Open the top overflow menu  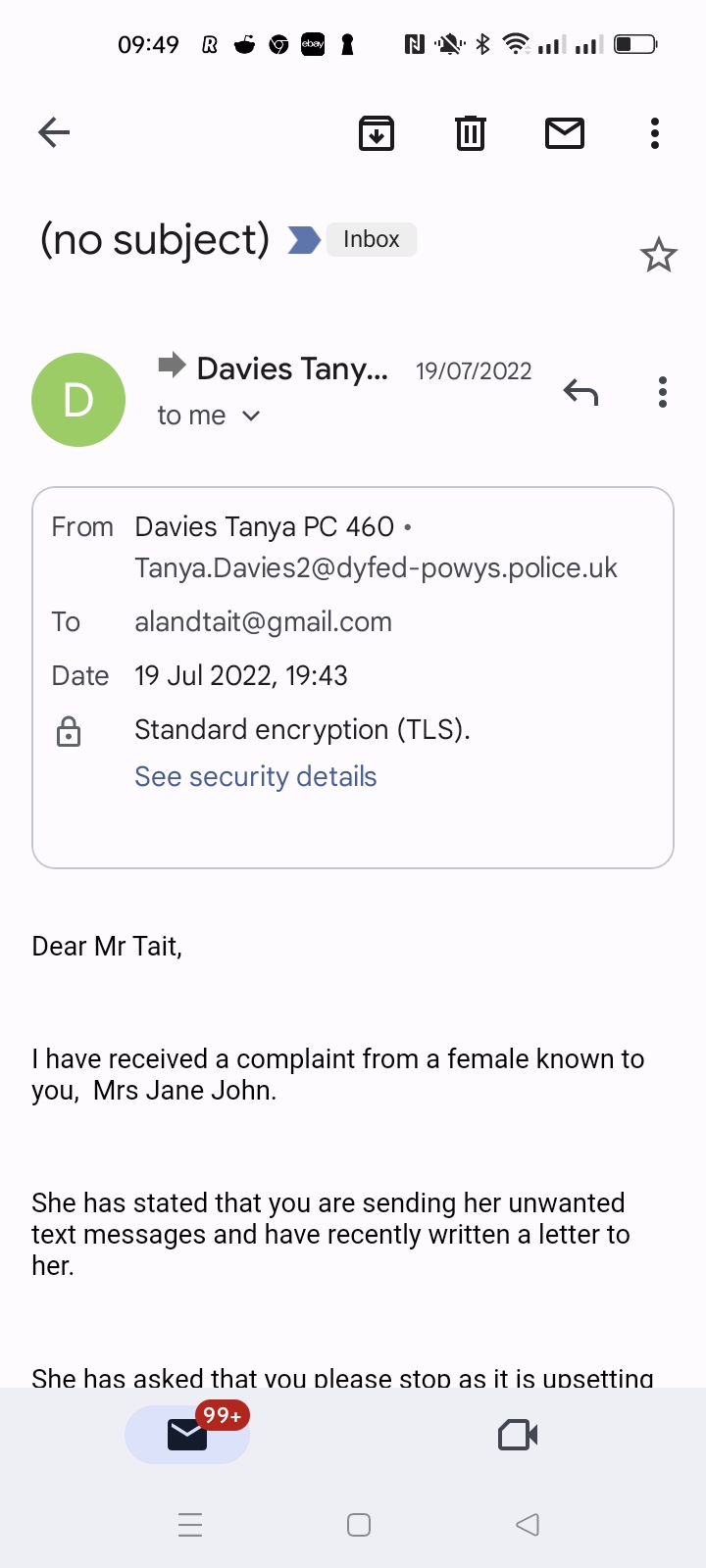click(655, 133)
